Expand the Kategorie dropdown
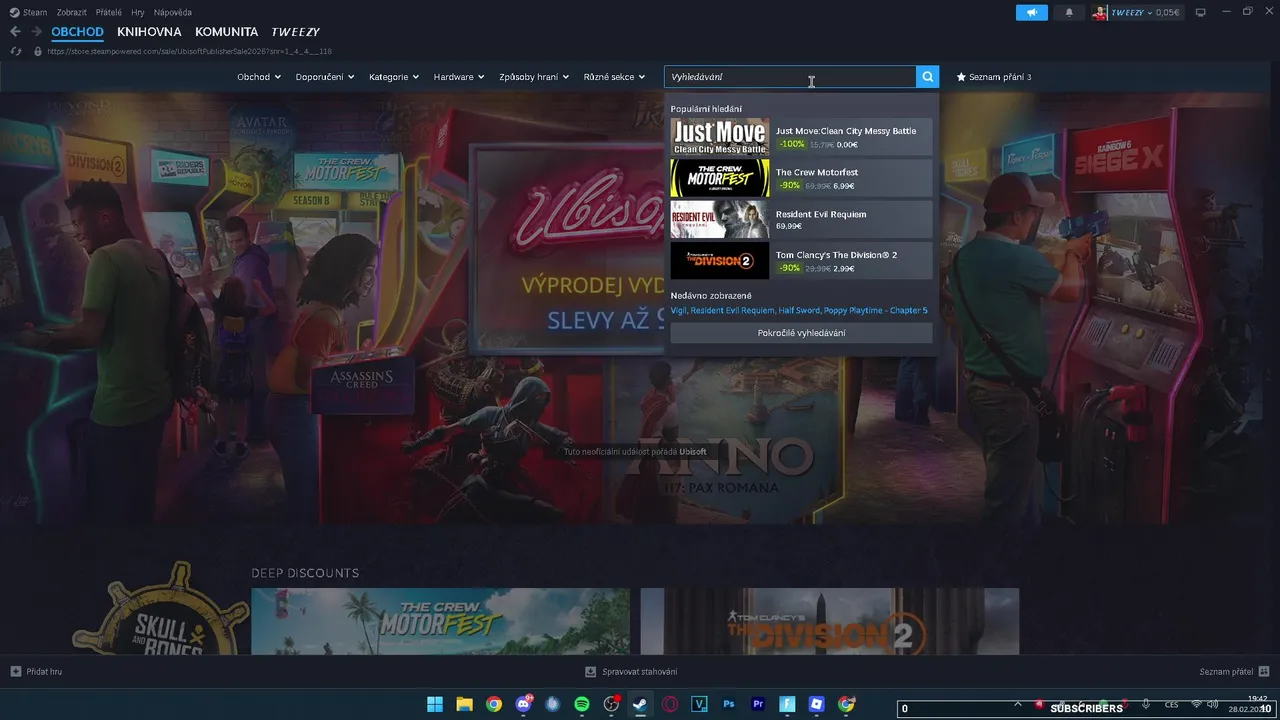Image resolution: width=1280 pixels, height=720 pixels. pyautogui.click(x=394, y=77)
